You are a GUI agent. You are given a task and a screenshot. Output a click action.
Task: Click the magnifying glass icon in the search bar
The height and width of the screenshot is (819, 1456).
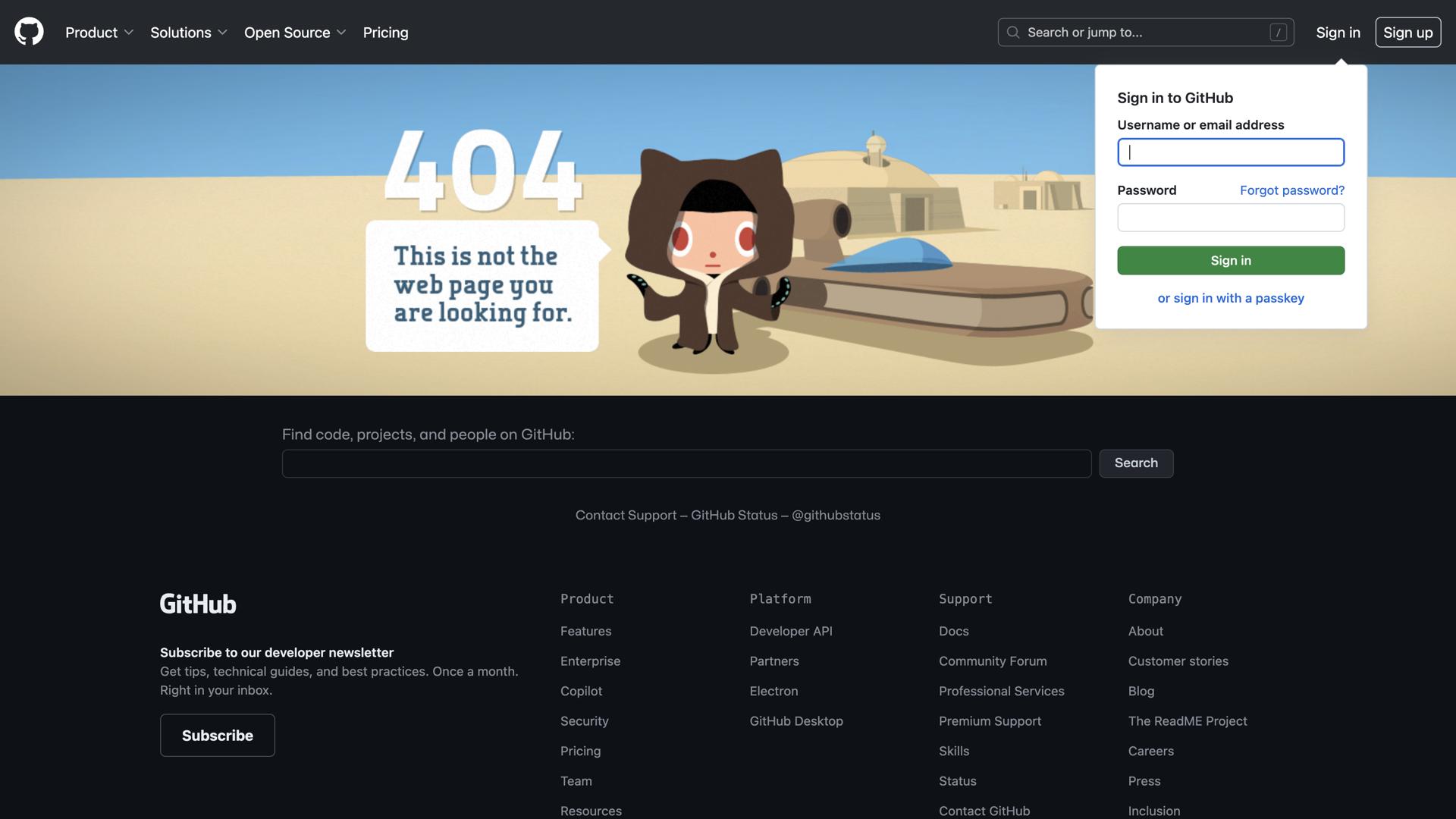[1013, 32]
